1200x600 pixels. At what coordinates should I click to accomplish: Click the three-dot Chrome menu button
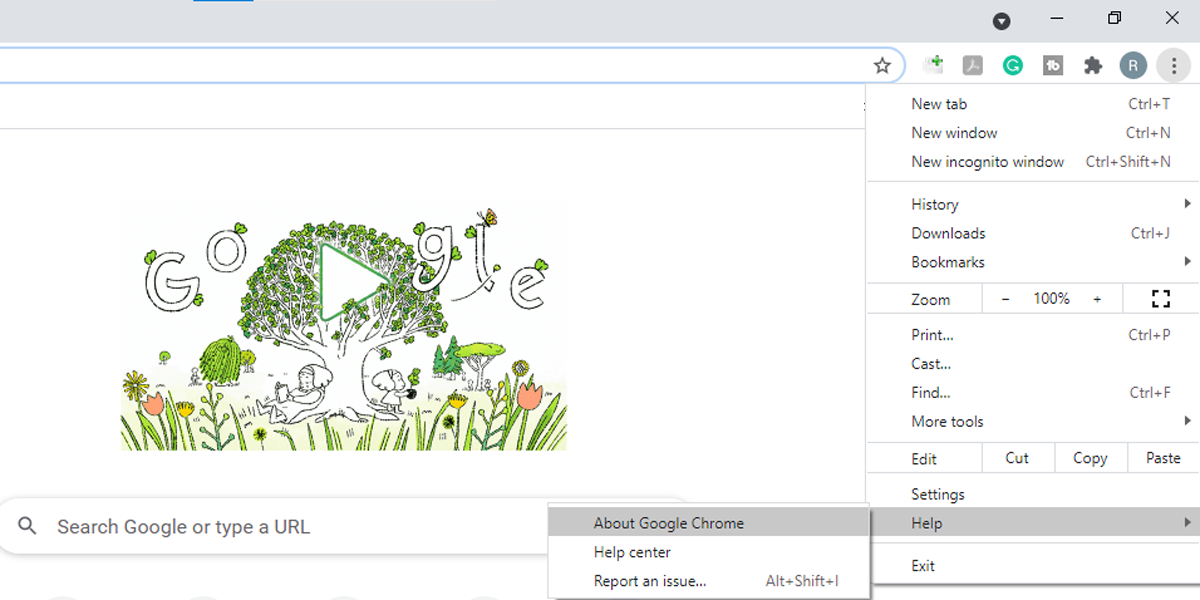click(1172, 66)
